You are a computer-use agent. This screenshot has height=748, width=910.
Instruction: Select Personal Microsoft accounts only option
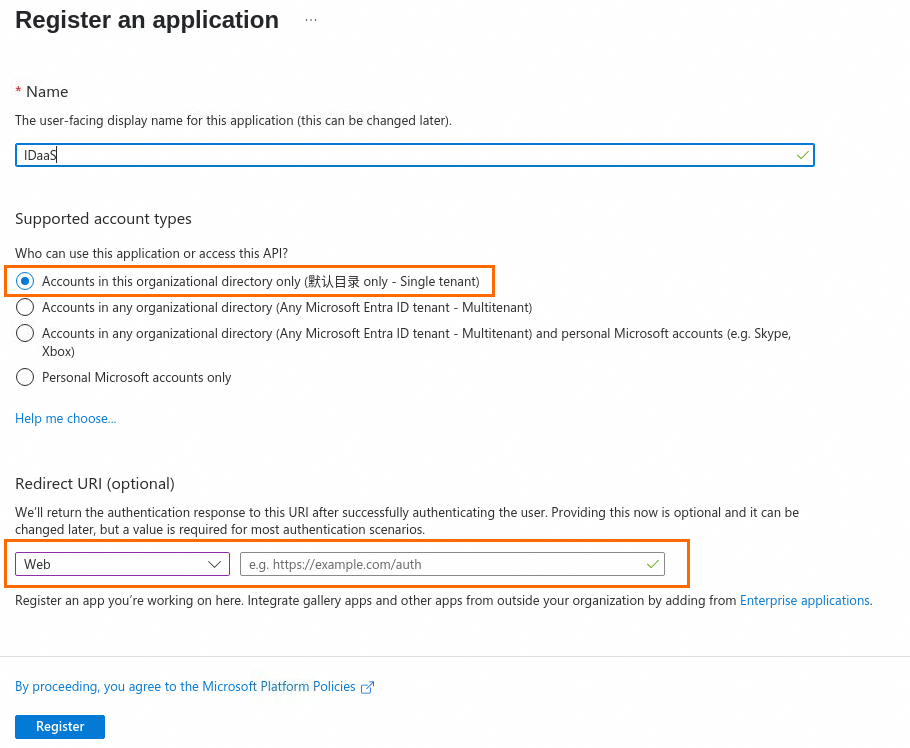click(25, 377)
